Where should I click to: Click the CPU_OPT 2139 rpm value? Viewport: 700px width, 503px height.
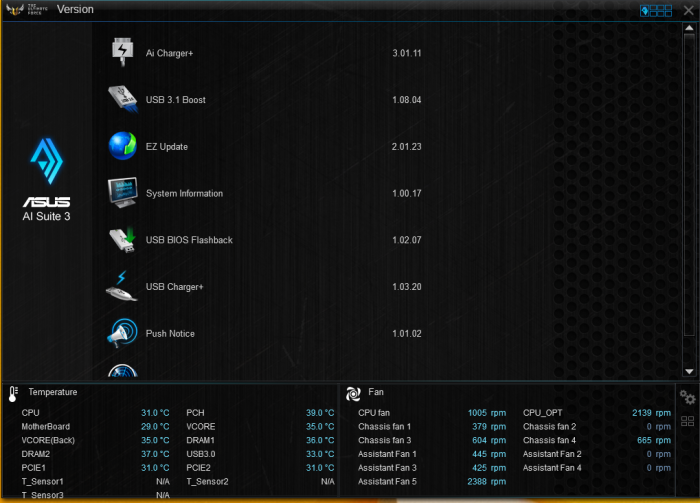(x=651, y=413)
